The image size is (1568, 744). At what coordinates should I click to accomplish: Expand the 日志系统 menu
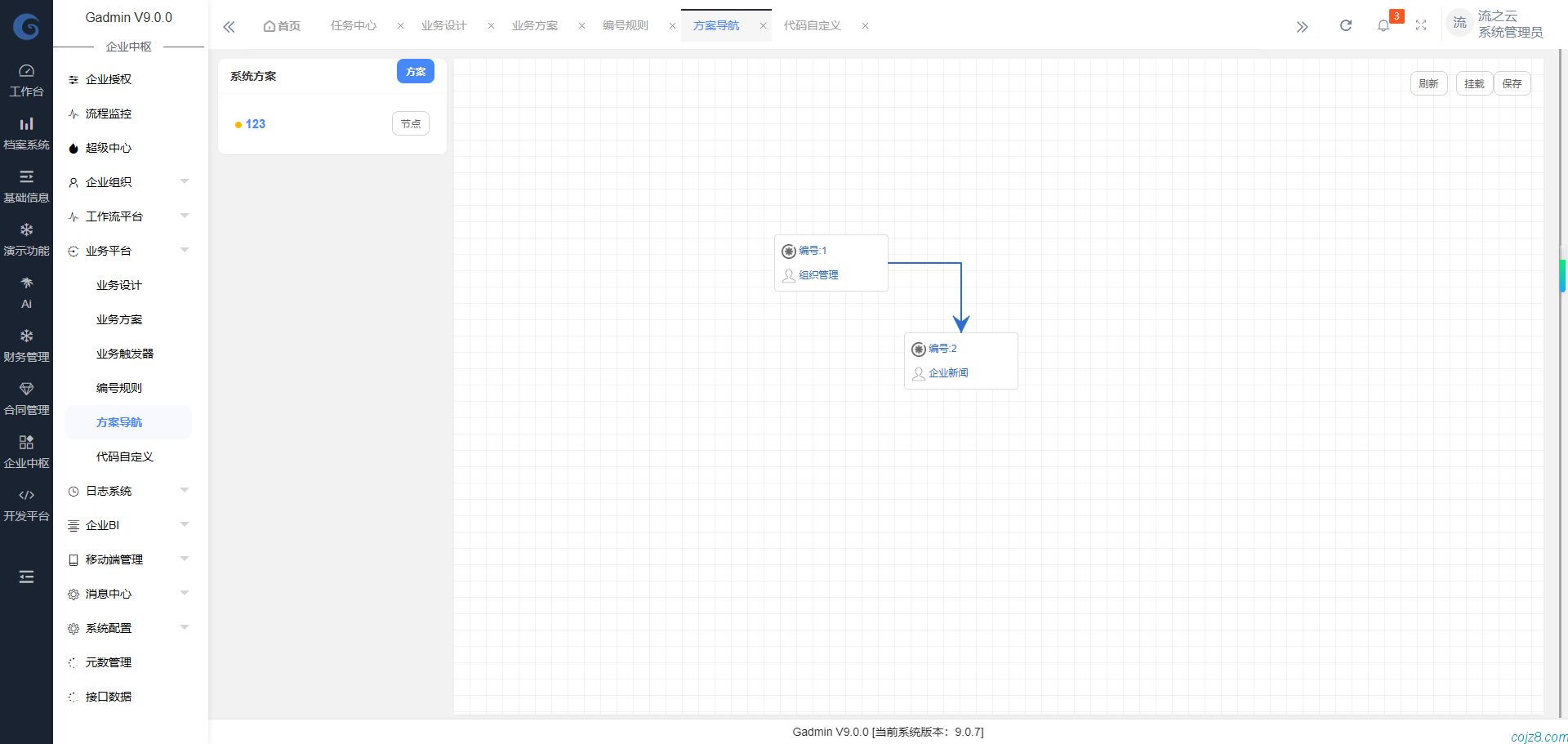[x=128, y=491]
